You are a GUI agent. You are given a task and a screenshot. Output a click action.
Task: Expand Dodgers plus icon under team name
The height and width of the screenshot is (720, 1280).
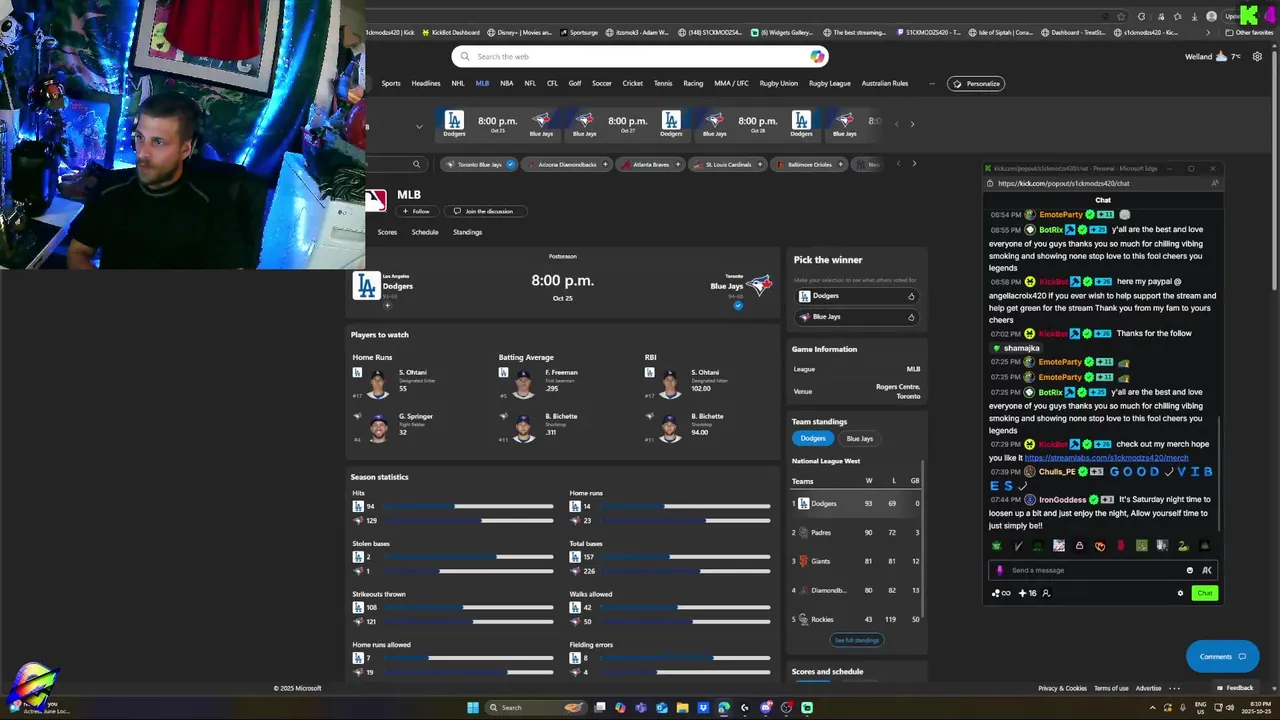(x=387, y=305)
